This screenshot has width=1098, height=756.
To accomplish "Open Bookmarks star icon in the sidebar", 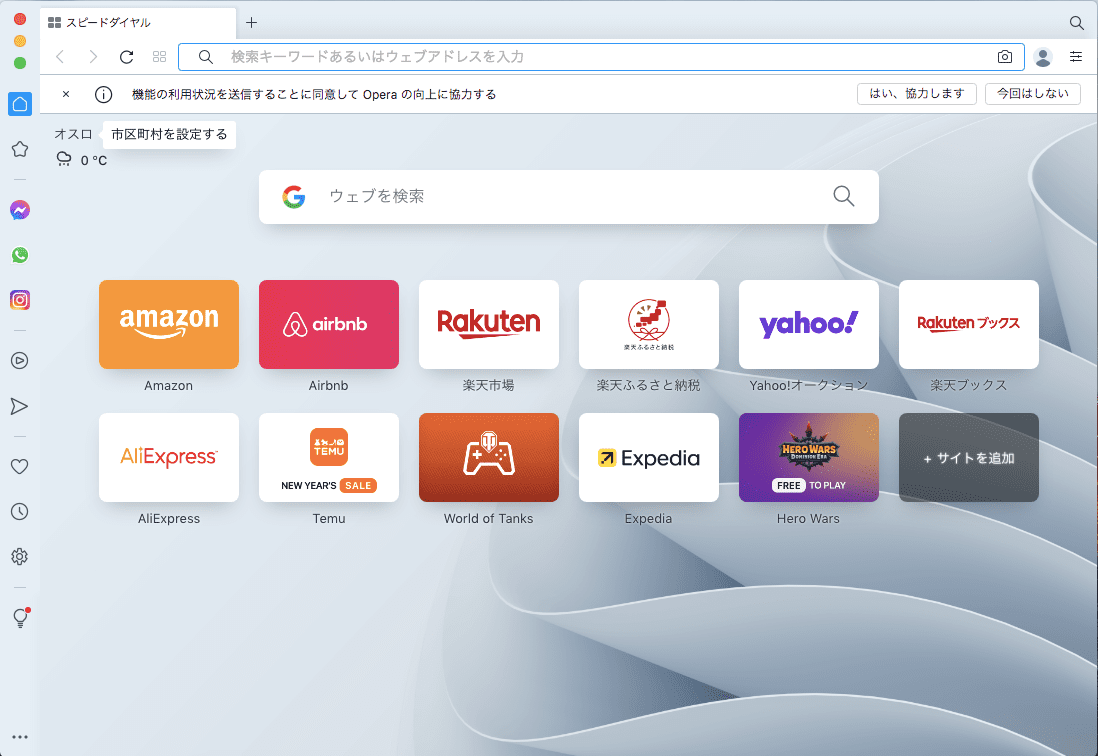I will (20, 149).
